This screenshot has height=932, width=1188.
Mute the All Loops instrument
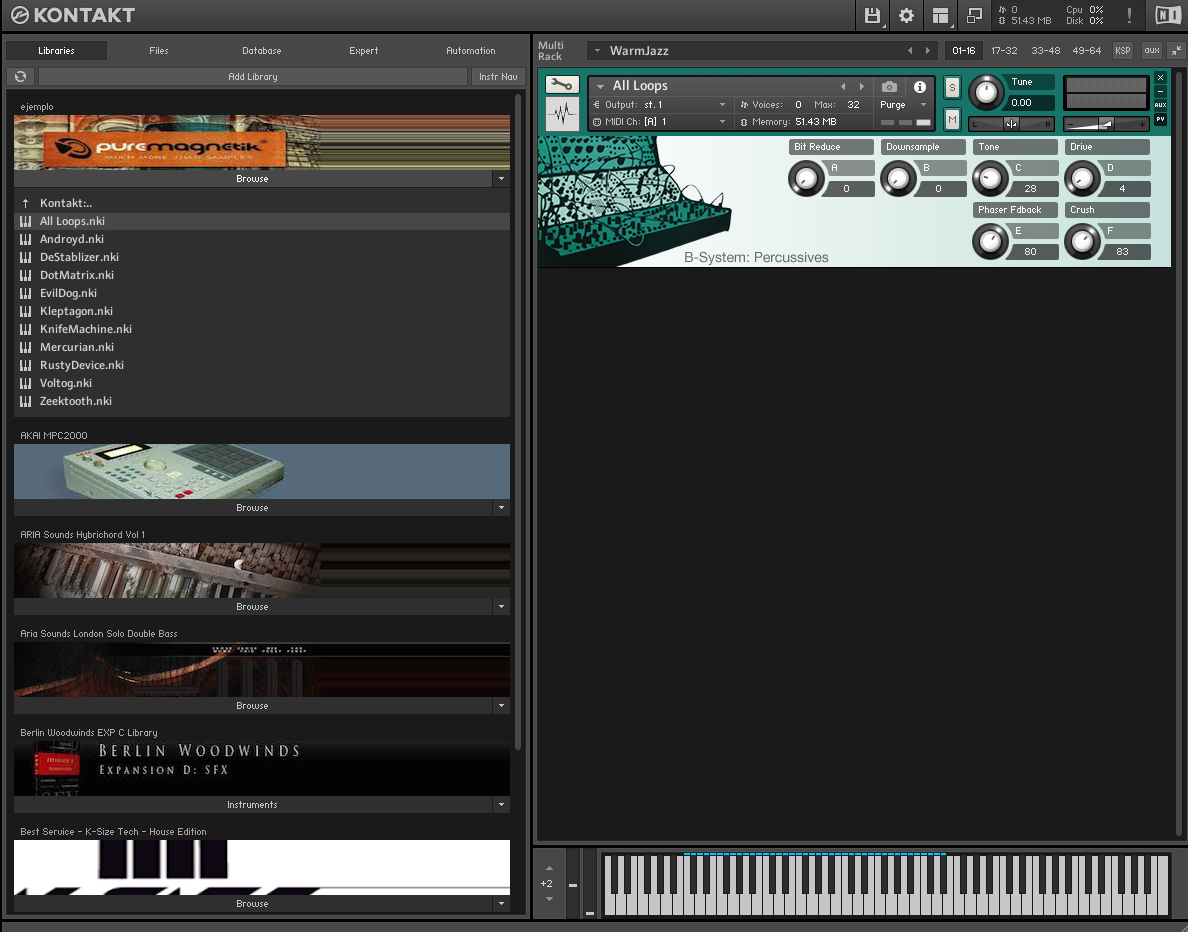[x=952, y=119]
